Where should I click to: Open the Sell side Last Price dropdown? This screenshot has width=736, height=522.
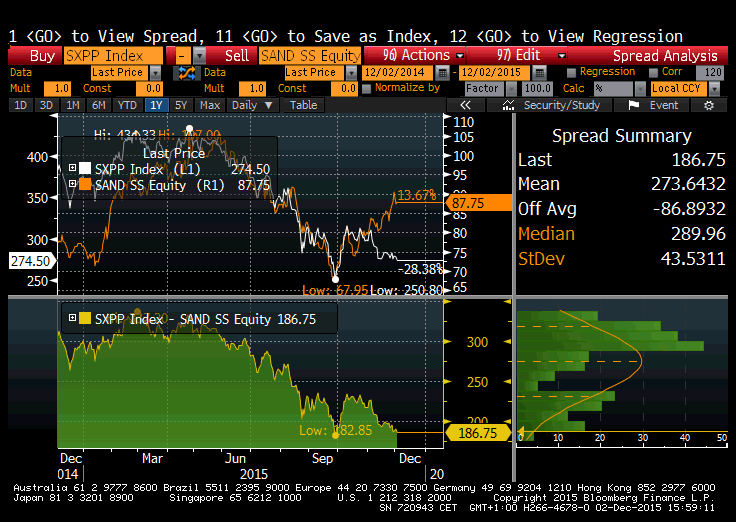click(x=351, y=73)
